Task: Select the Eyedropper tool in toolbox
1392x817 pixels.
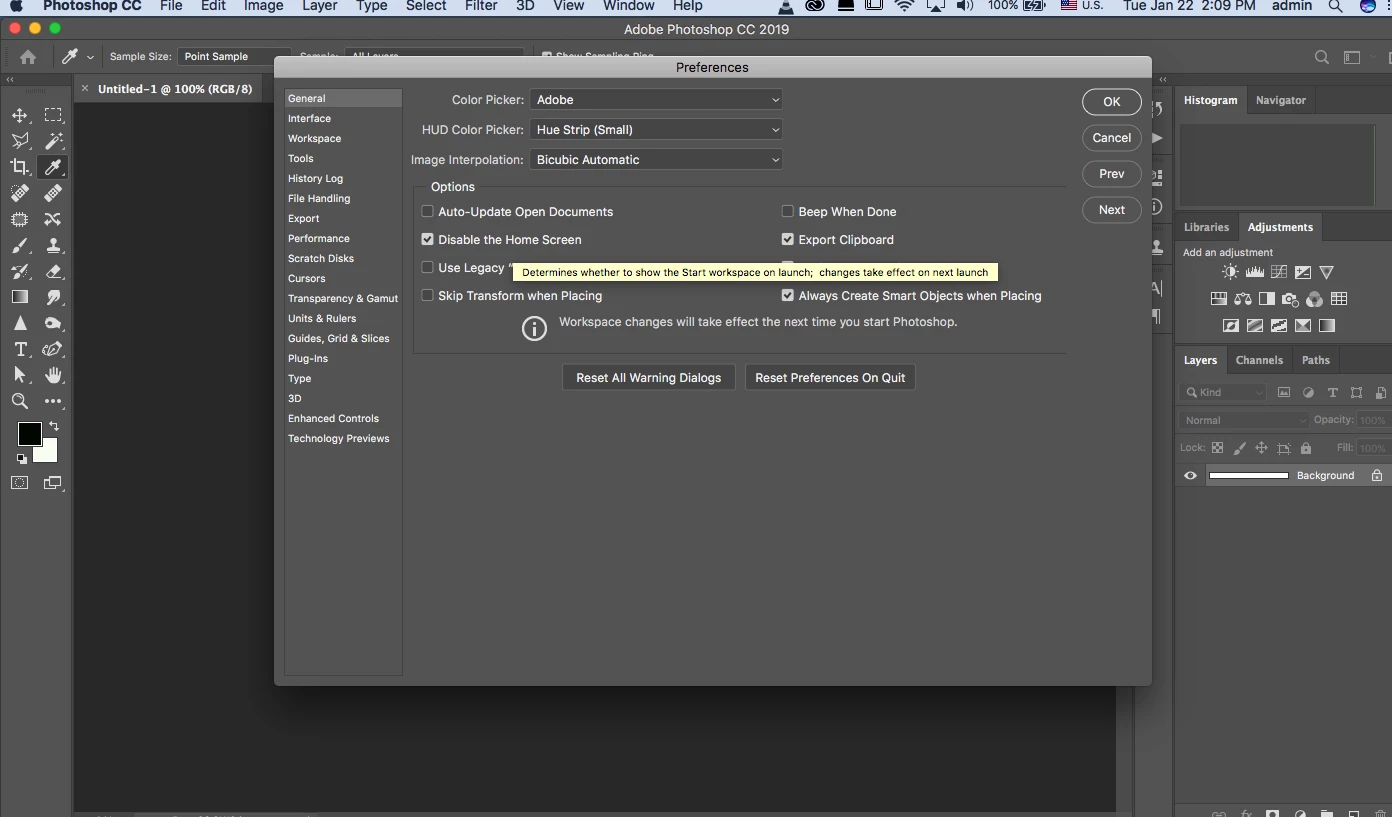Action: point(53,167)
